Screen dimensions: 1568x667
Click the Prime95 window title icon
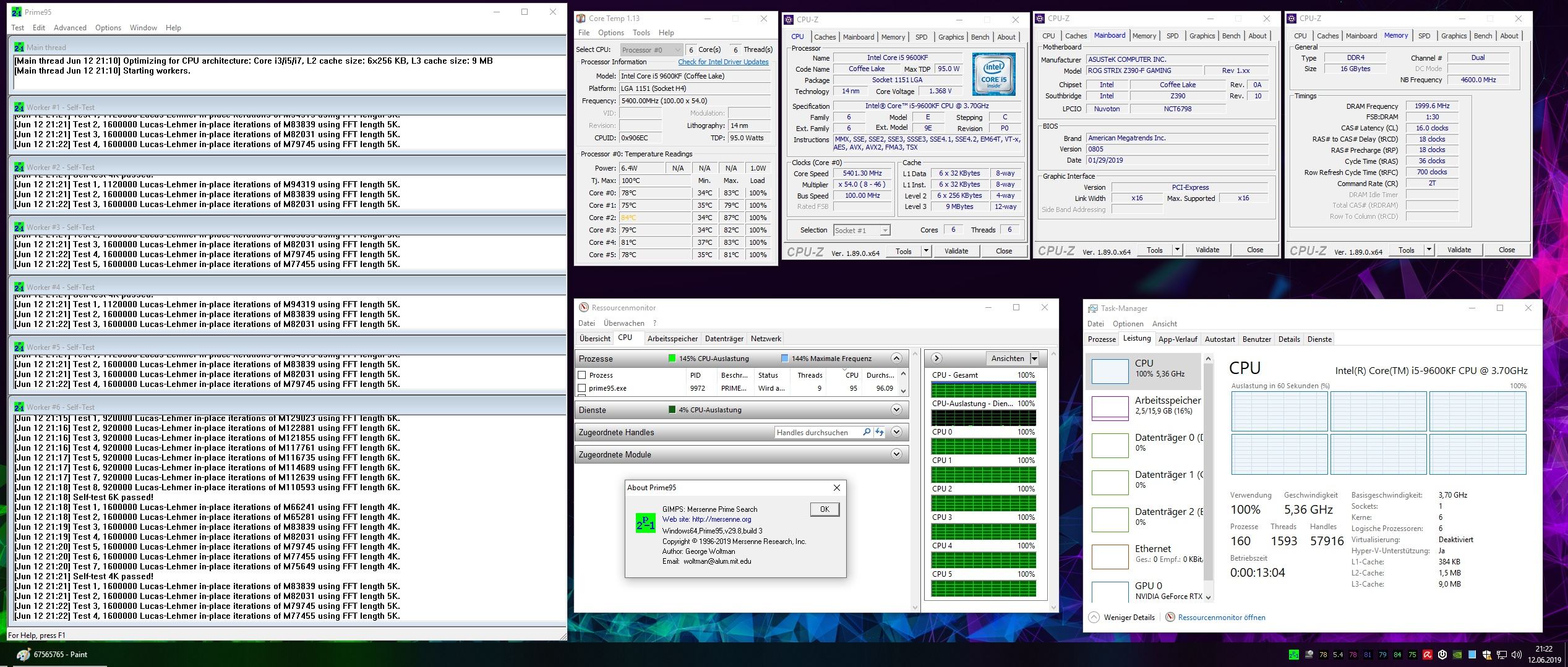pyautogui.click(x=17, y=12)
